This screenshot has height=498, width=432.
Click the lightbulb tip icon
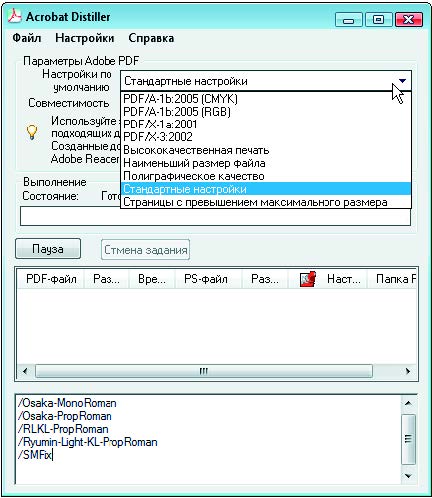(32, 133)
